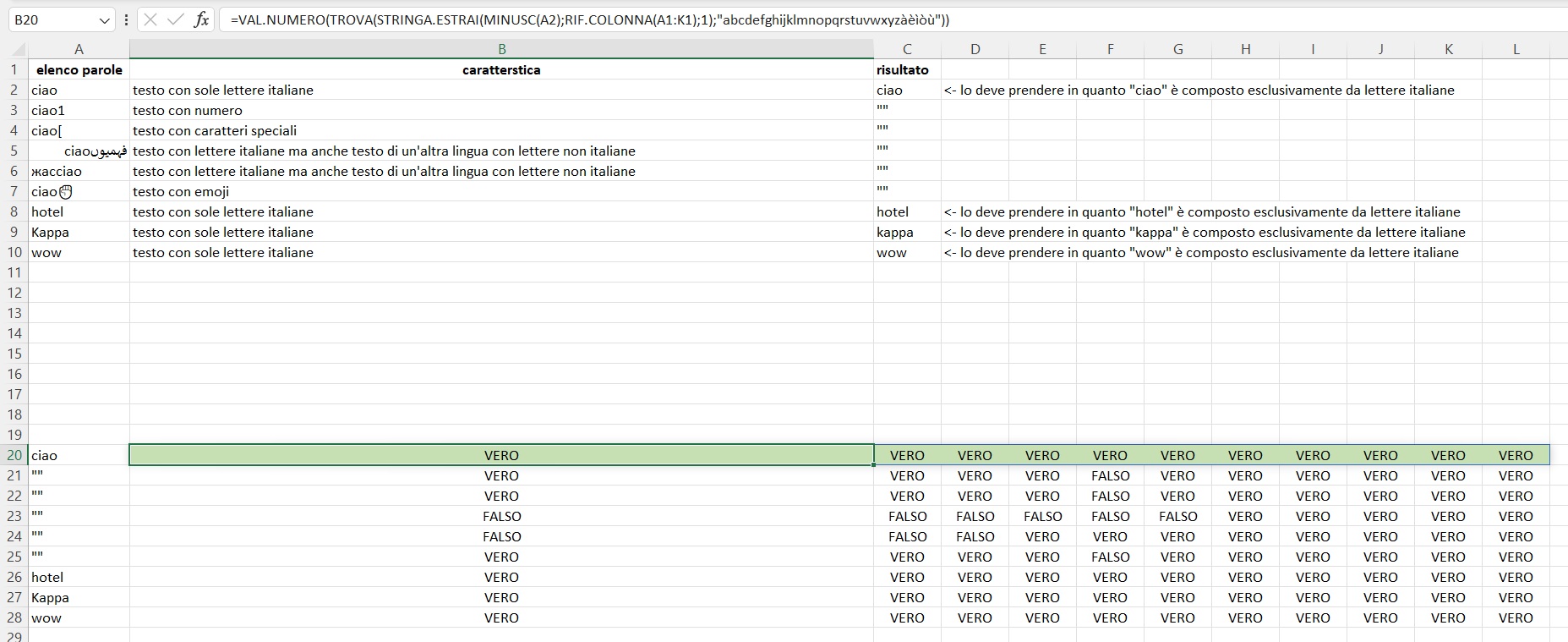This screenshot has width=1568, height=642.
Task: Click cell A20 containing 'ciao'
Action: click(79, 455)
